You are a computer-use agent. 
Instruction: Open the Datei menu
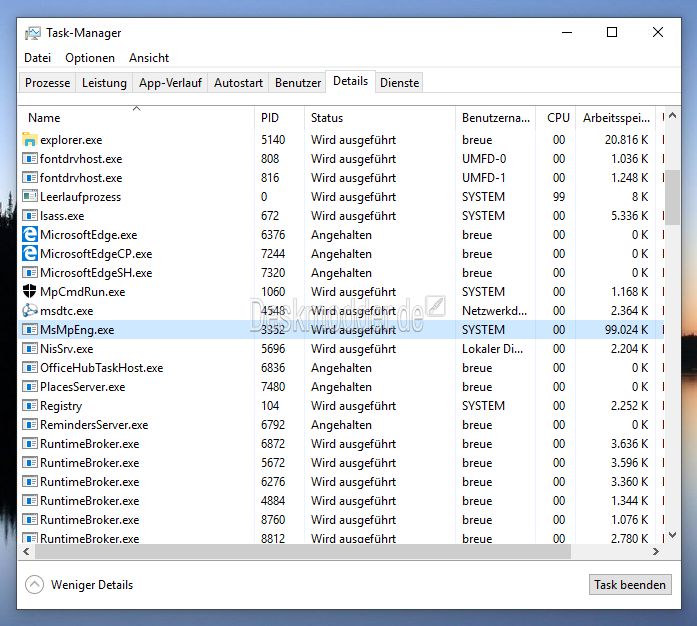pos(37,58)
